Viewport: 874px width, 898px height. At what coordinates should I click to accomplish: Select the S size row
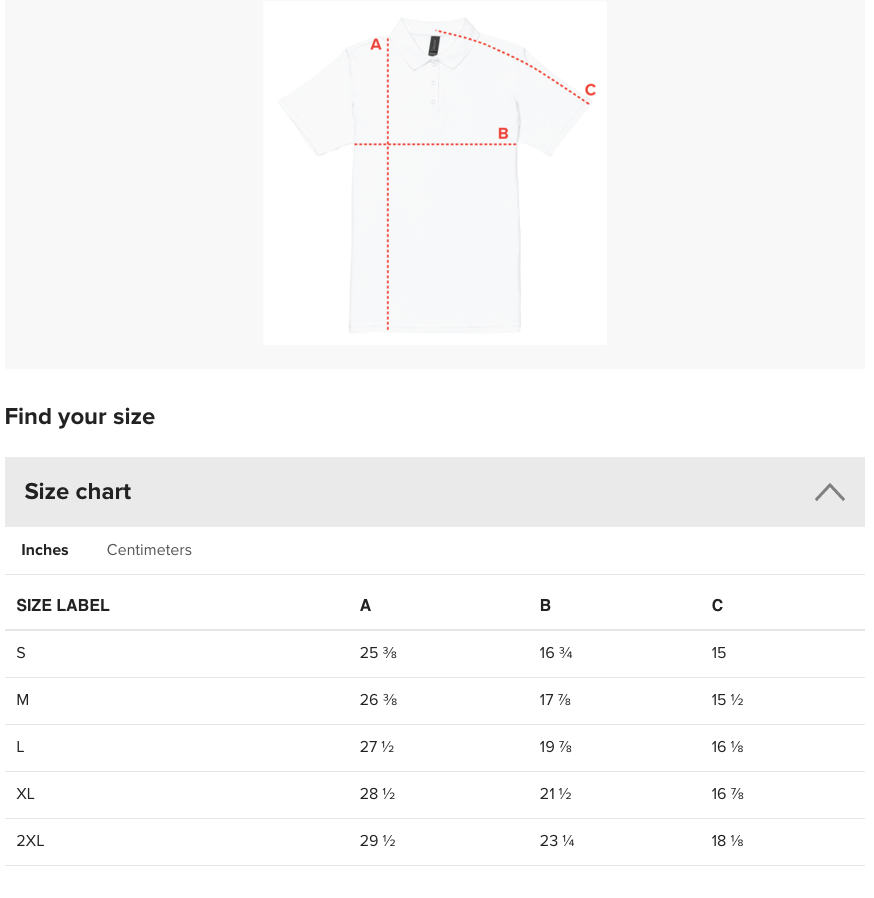(x=435, y=653)
